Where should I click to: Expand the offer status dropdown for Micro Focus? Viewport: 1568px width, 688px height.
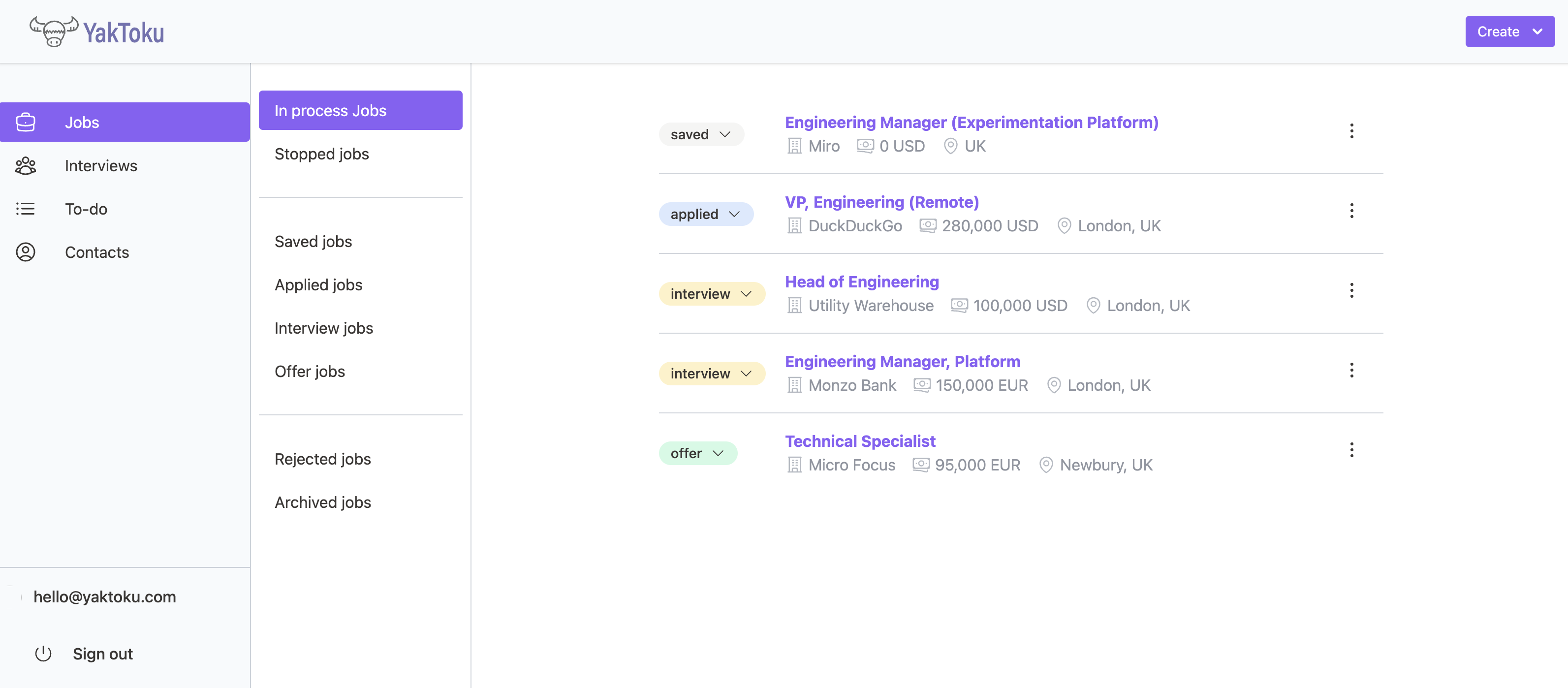(697, 454)
